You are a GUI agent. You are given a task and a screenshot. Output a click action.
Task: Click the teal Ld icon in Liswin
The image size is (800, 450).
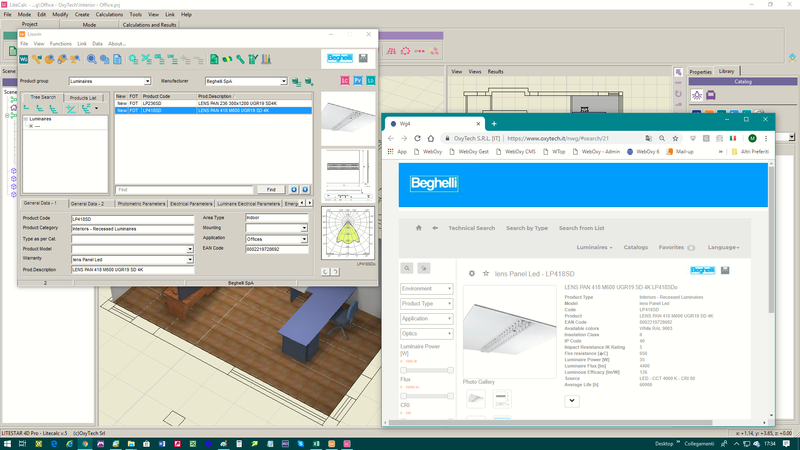(370, 81)
